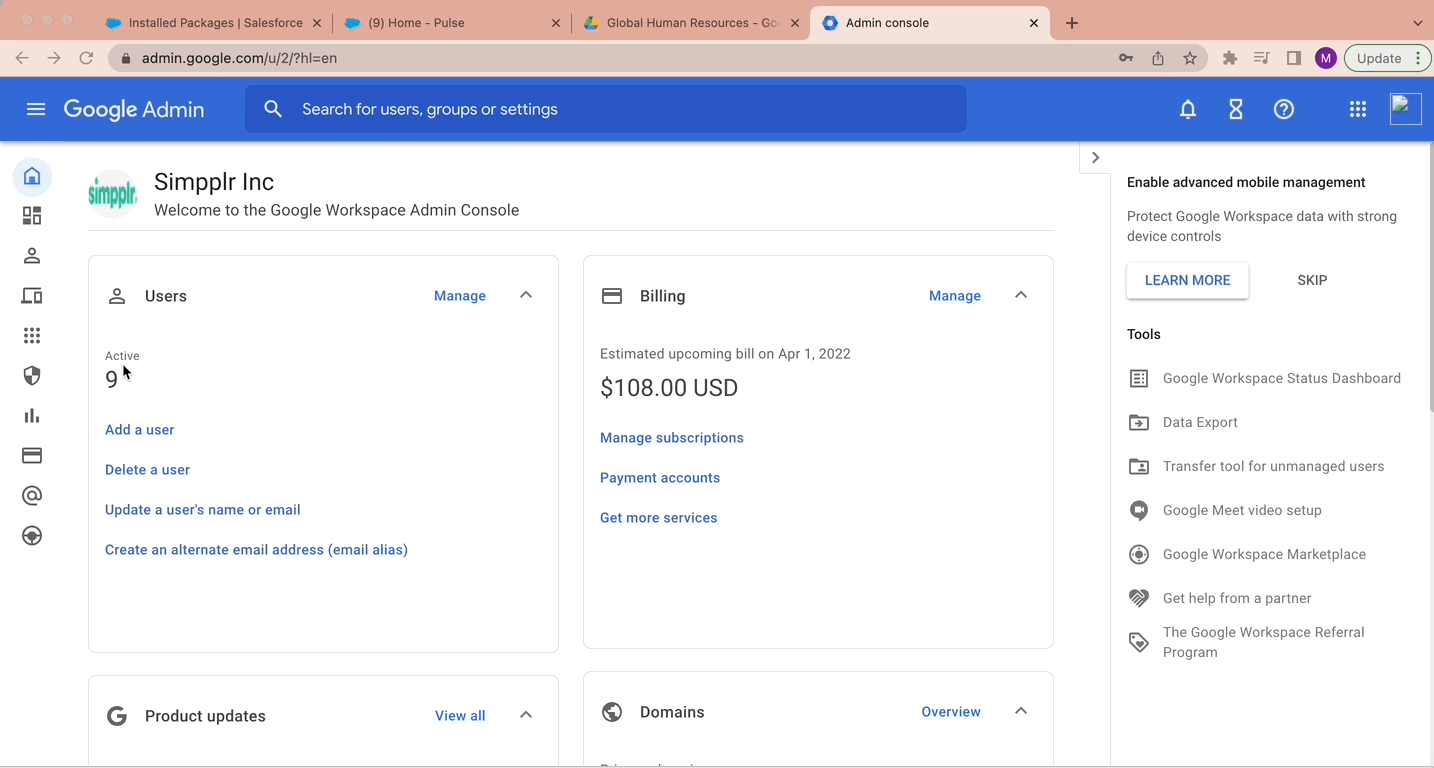Click the notifications bell

click(1187, 109)
